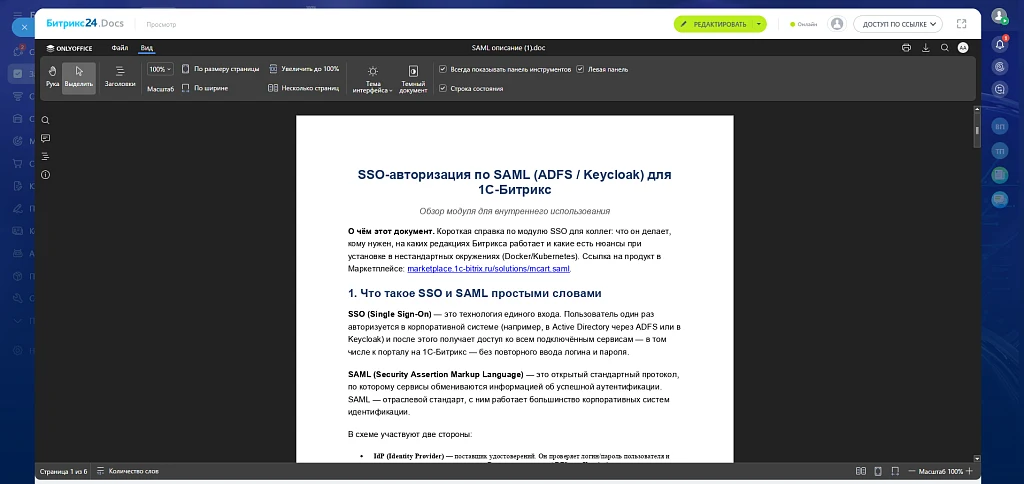1024x484 pixels.
Task: Select the Hand (Рука) tool
Action: (x=52, y=77)
